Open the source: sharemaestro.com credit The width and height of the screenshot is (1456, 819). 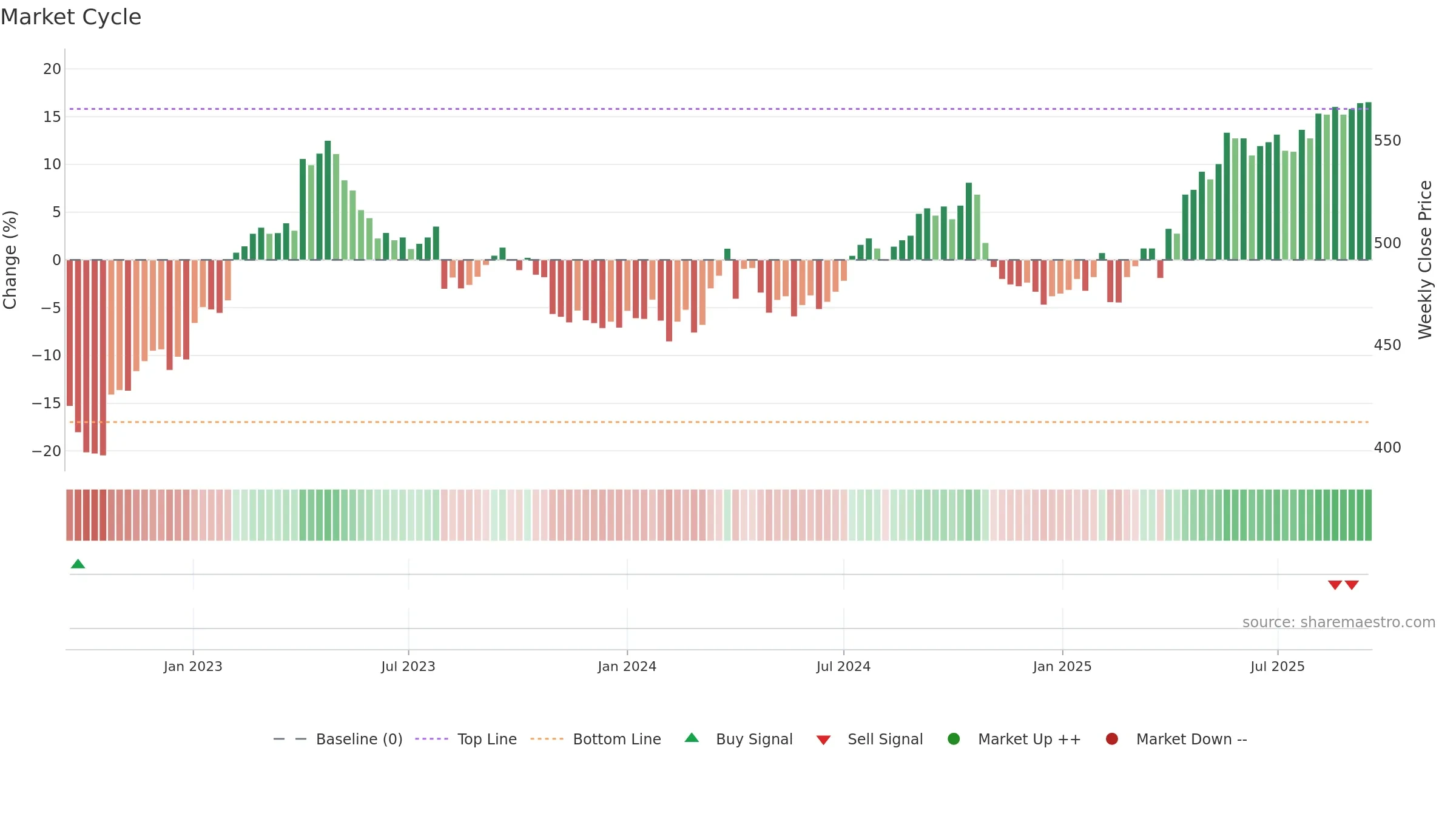pos(1339,622)
